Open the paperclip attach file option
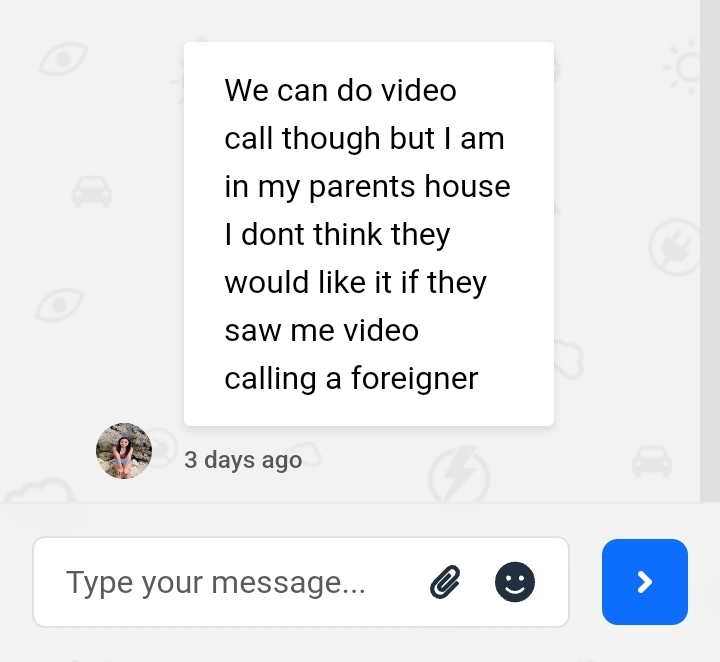Screen dimensions: 720x662 (x=445, y=582)
